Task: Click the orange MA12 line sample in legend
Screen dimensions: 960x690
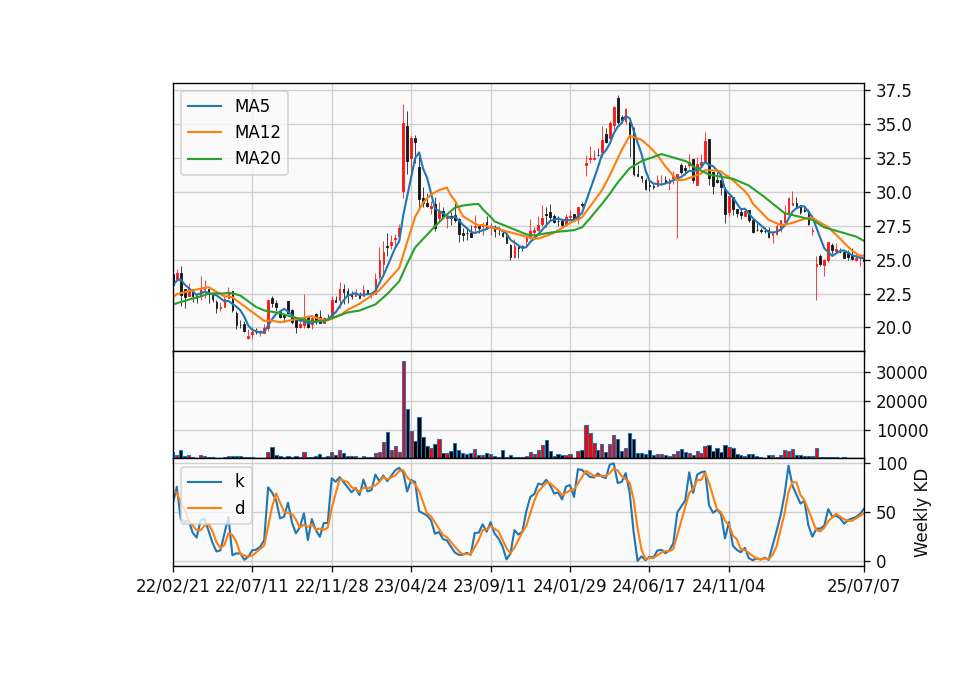Action: 204,132
